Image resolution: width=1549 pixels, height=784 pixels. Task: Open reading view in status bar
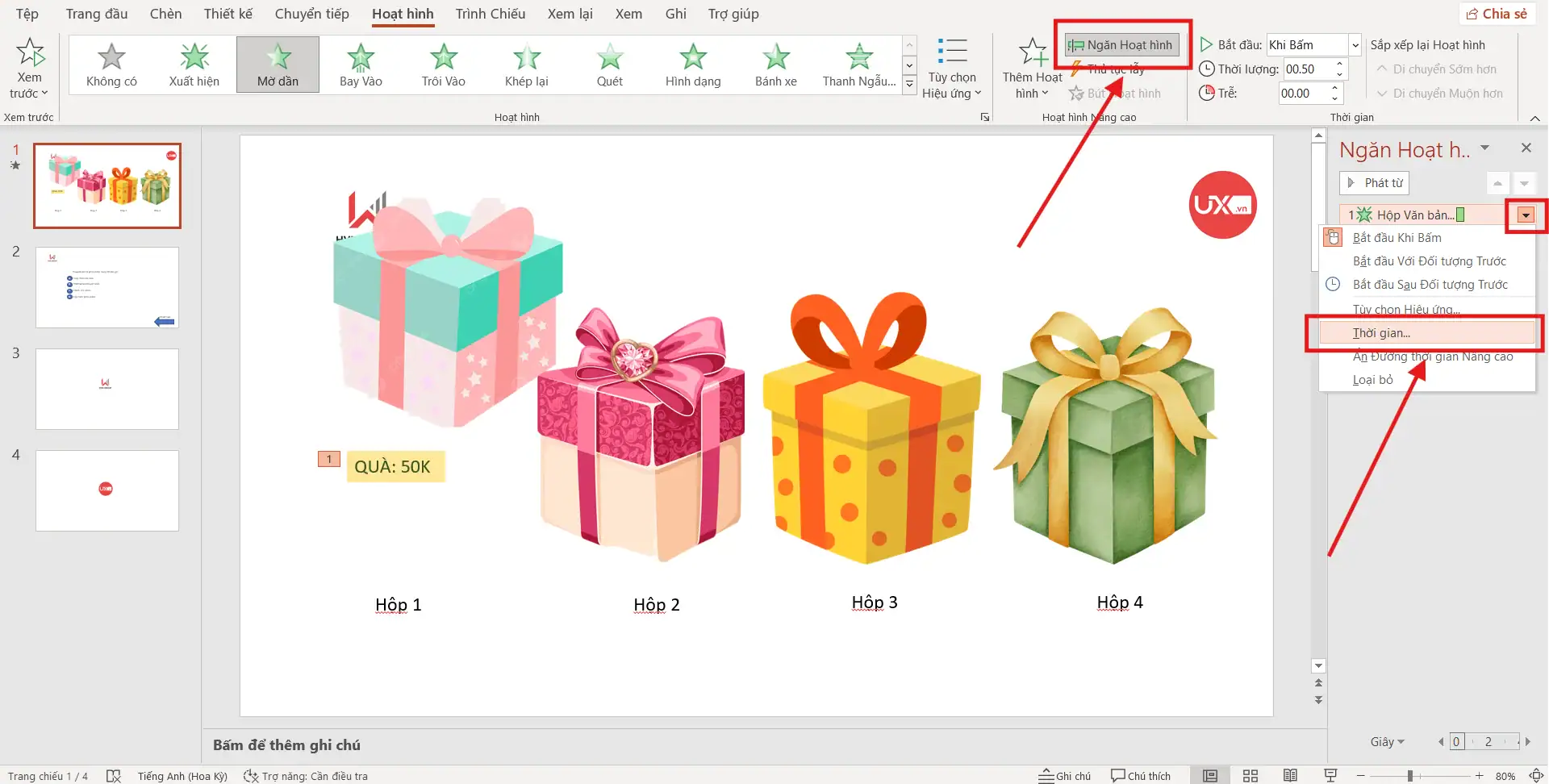point(1290,775)
